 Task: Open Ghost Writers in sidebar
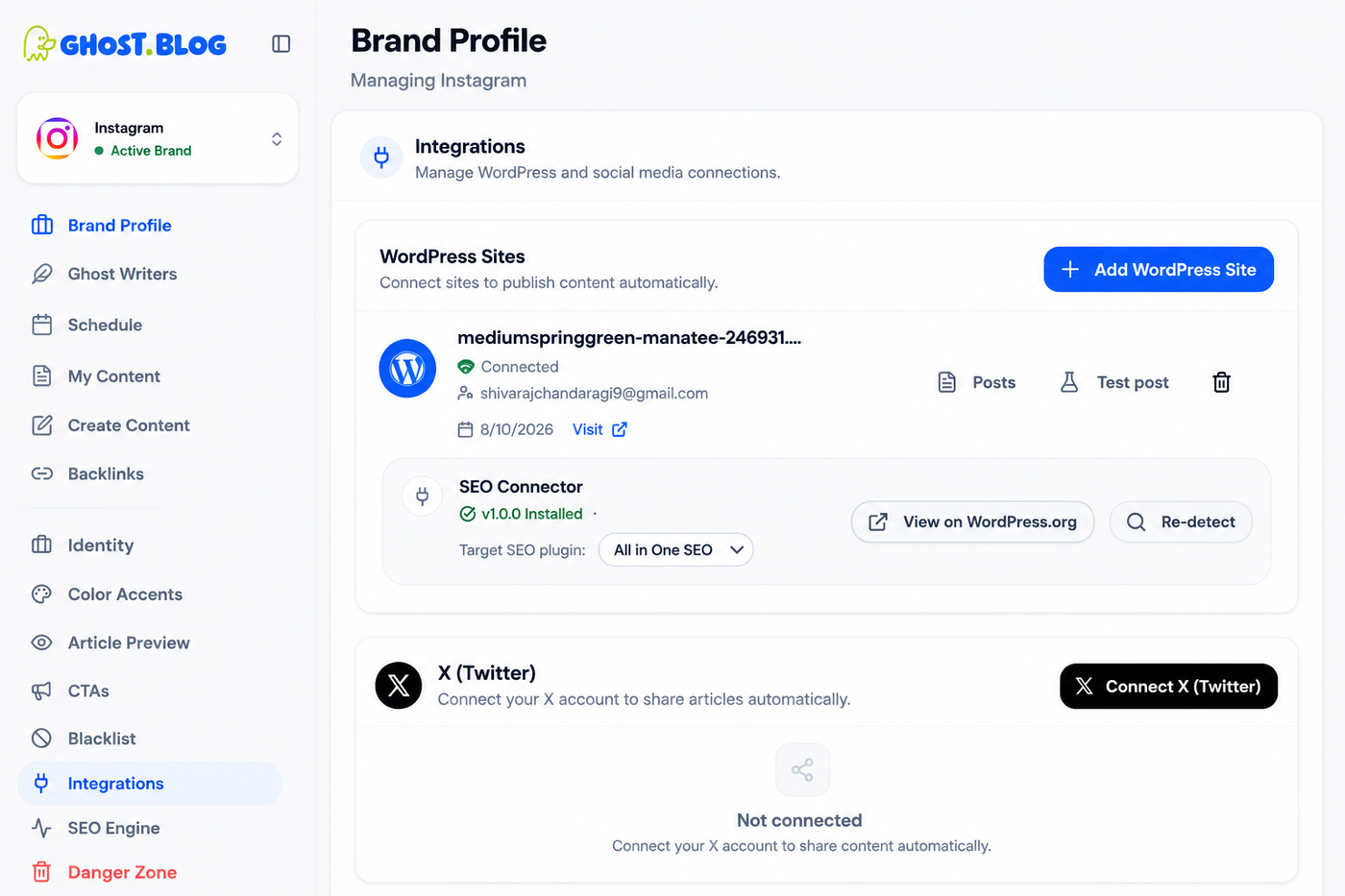point(122,274)
